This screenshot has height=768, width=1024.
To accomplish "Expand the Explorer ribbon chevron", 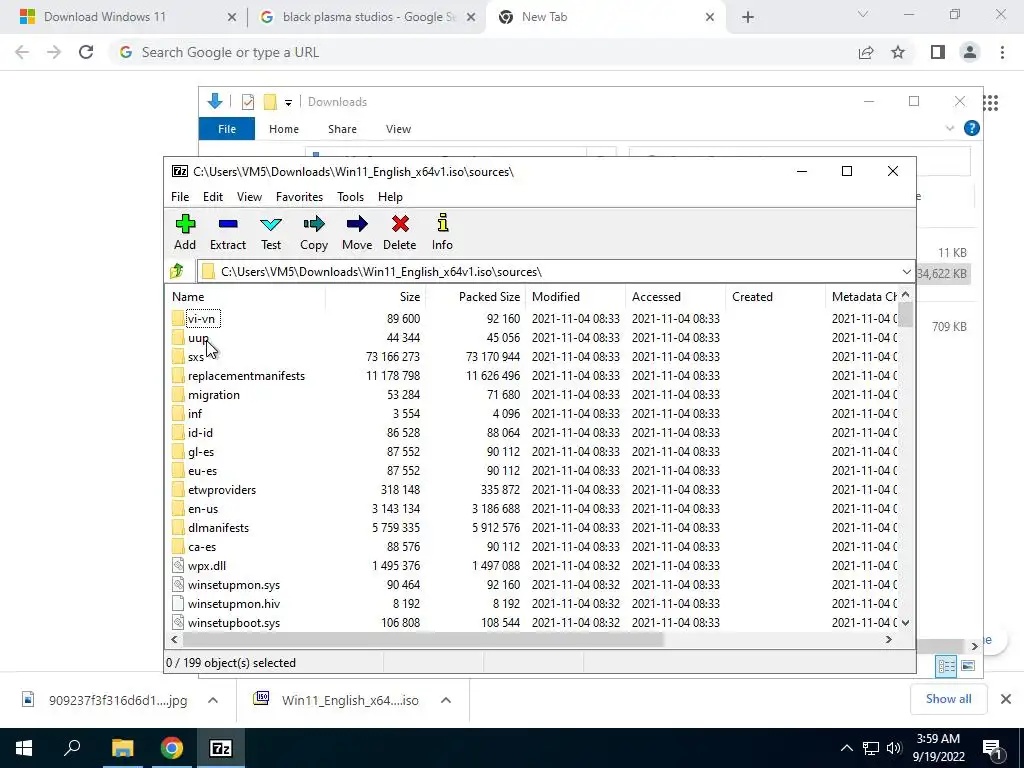I will [x=950, y=129].
